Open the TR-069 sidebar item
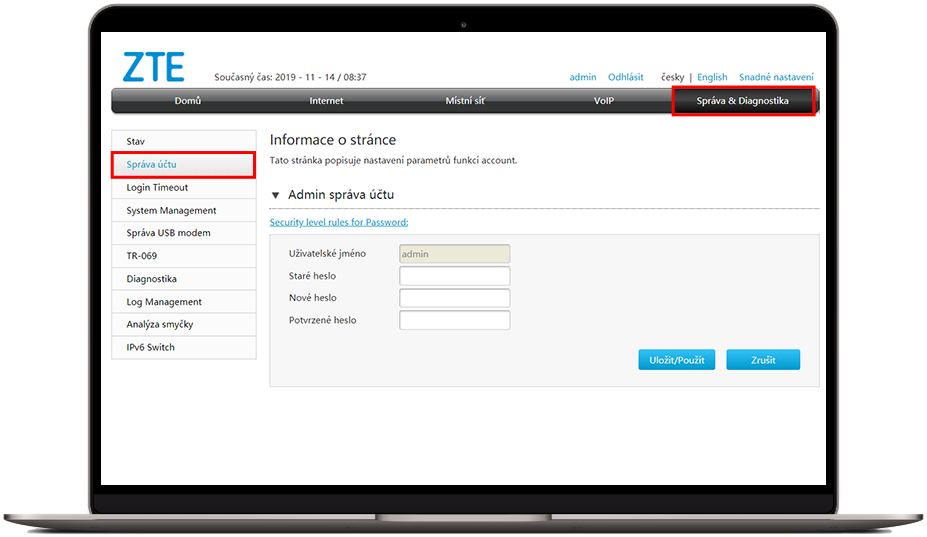927x537 pixels. (x=183, y=256)
